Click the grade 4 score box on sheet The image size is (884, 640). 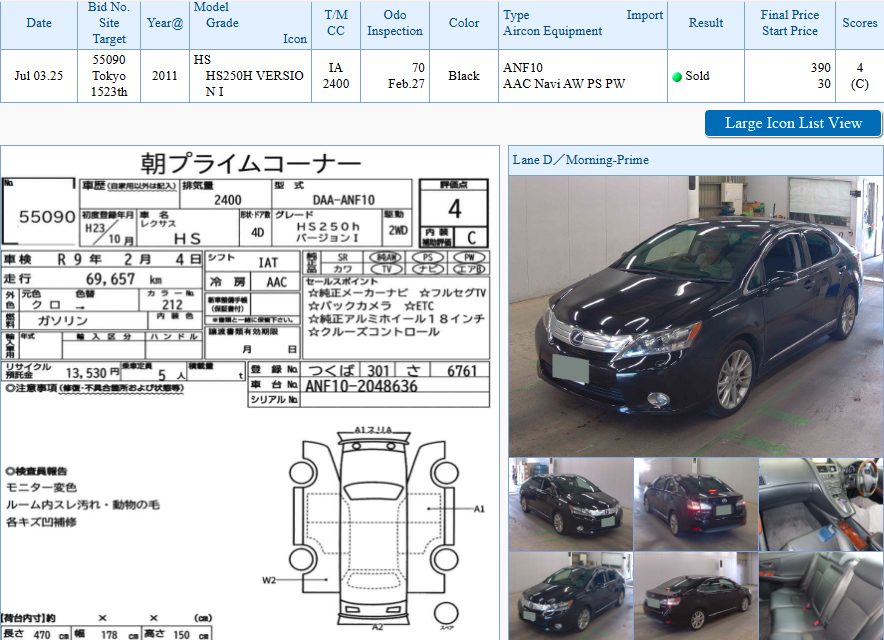pyautogui.click(x=454, y=209)
